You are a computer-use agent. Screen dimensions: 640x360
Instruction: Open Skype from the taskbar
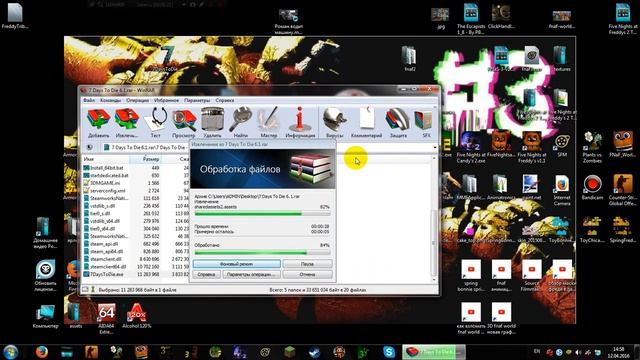389,351
